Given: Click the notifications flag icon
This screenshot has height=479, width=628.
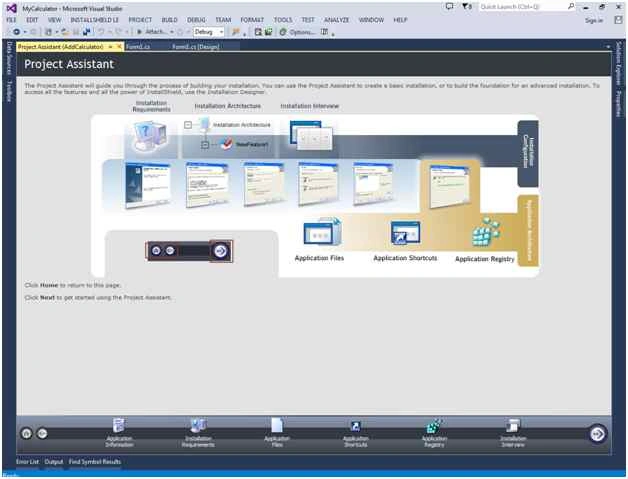Looking at the screenshot, I should tap(466, 6).
